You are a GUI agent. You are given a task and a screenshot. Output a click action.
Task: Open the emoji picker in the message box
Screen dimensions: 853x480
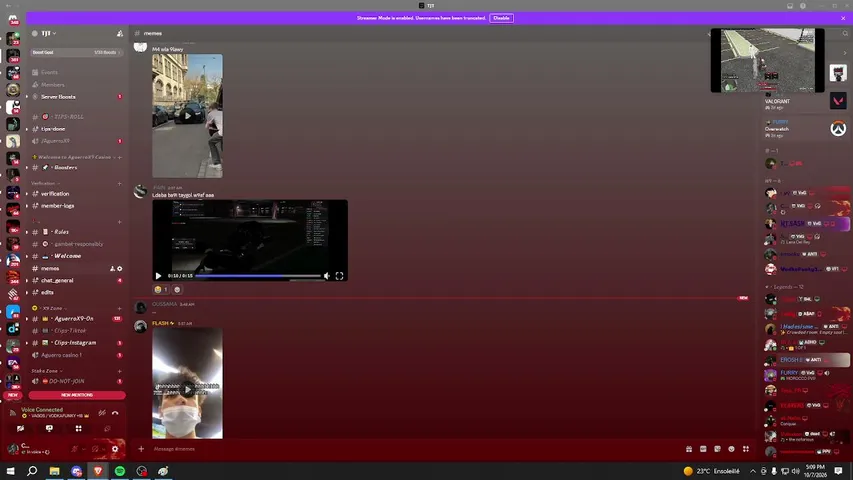pos(731,449)
